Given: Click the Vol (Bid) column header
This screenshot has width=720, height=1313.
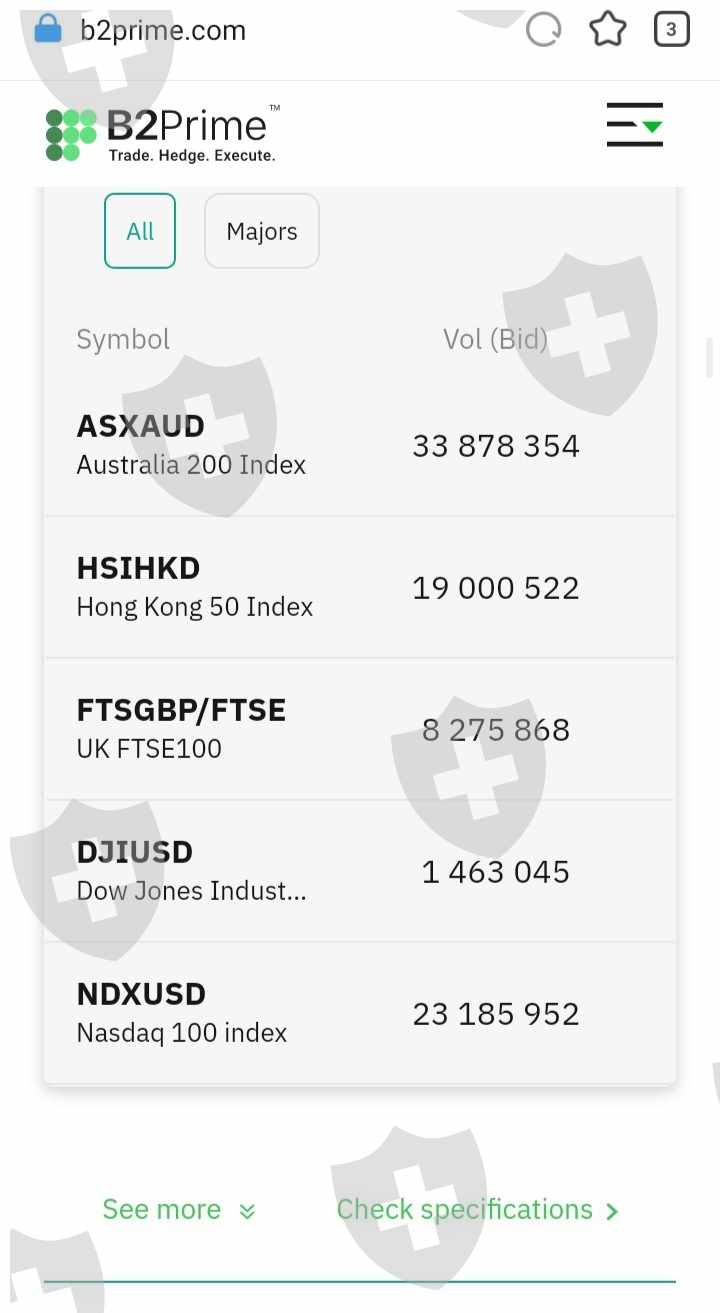Looking at the screenshot, I should pos(495,339).
